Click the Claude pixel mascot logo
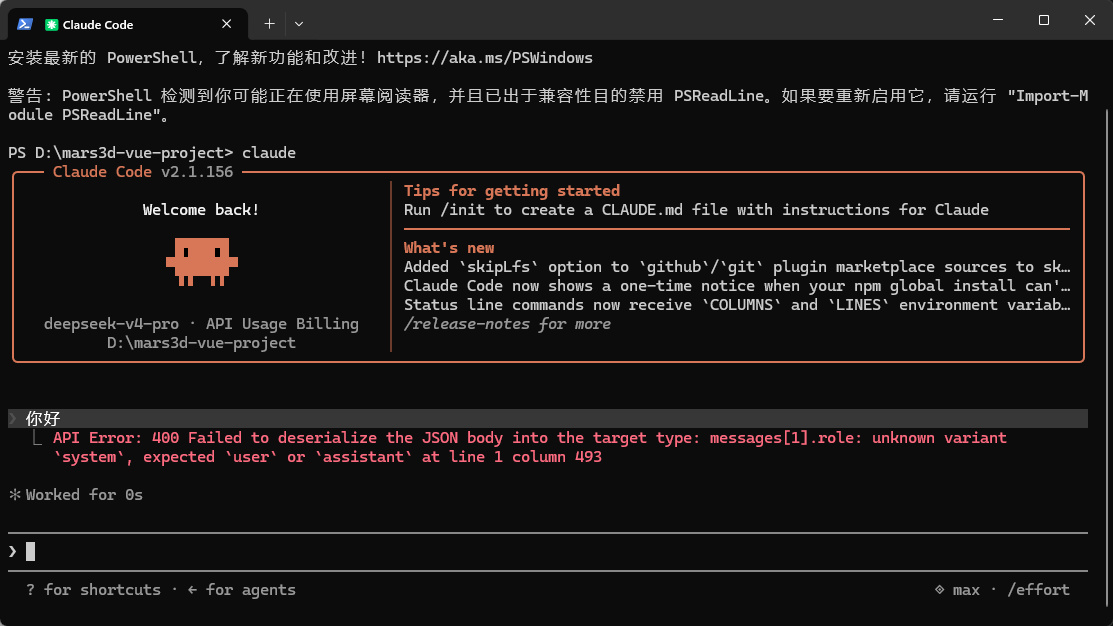The height and width of the screenshot is (626, 1113). coord(202,262)
